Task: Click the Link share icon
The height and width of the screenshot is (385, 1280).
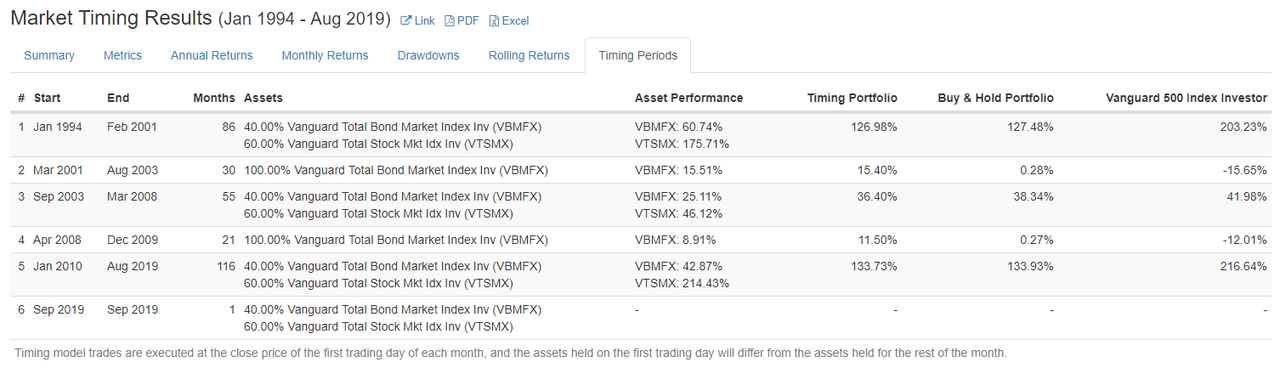Action: click(406, 21)
